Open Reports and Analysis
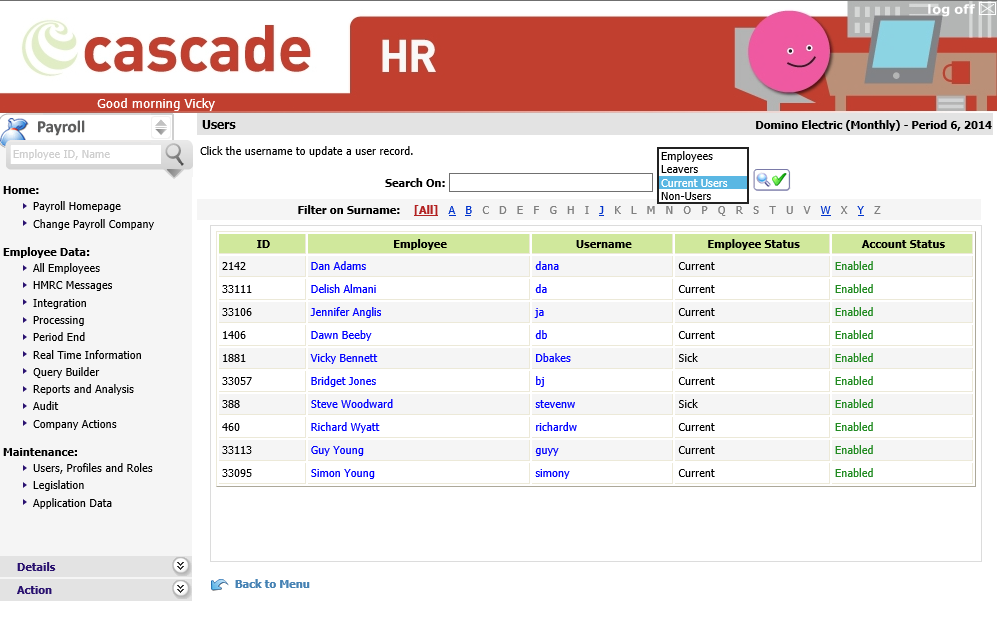Viewport: 997px width, 623px height. pos(83,389)
